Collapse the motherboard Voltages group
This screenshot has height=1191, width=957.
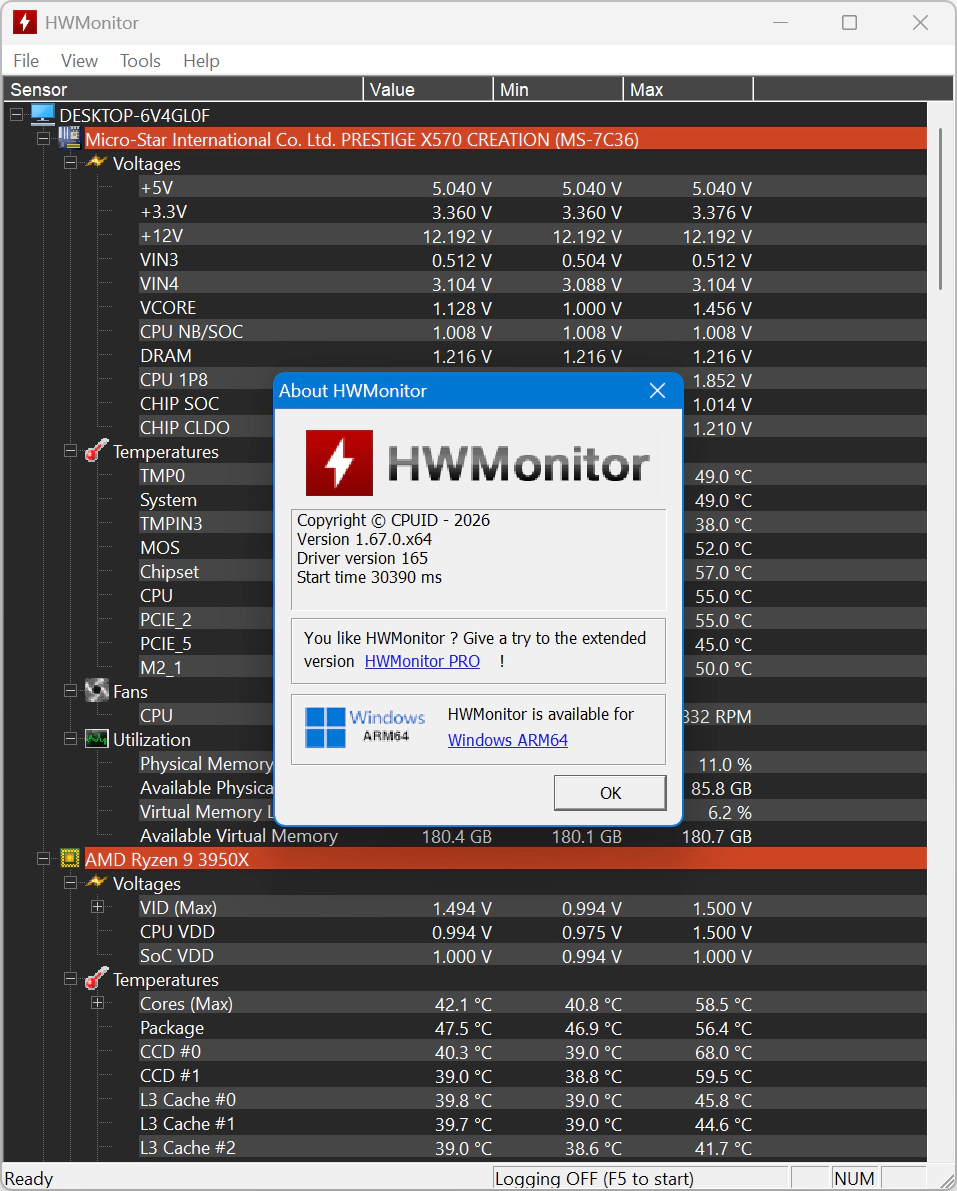point(71,163)
